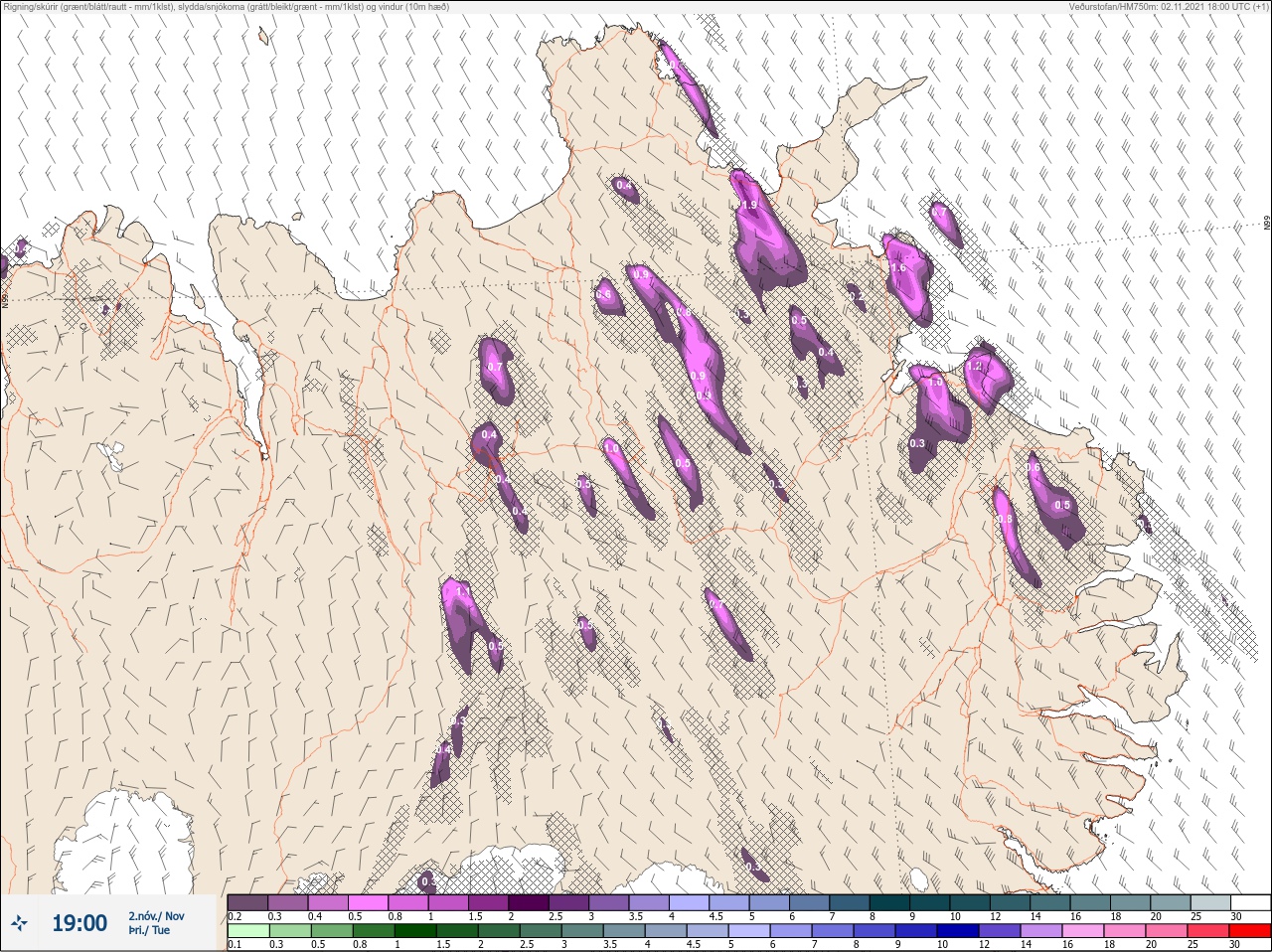
Task: Select the 19:00 forecast time label
Action: coord(79,923)
